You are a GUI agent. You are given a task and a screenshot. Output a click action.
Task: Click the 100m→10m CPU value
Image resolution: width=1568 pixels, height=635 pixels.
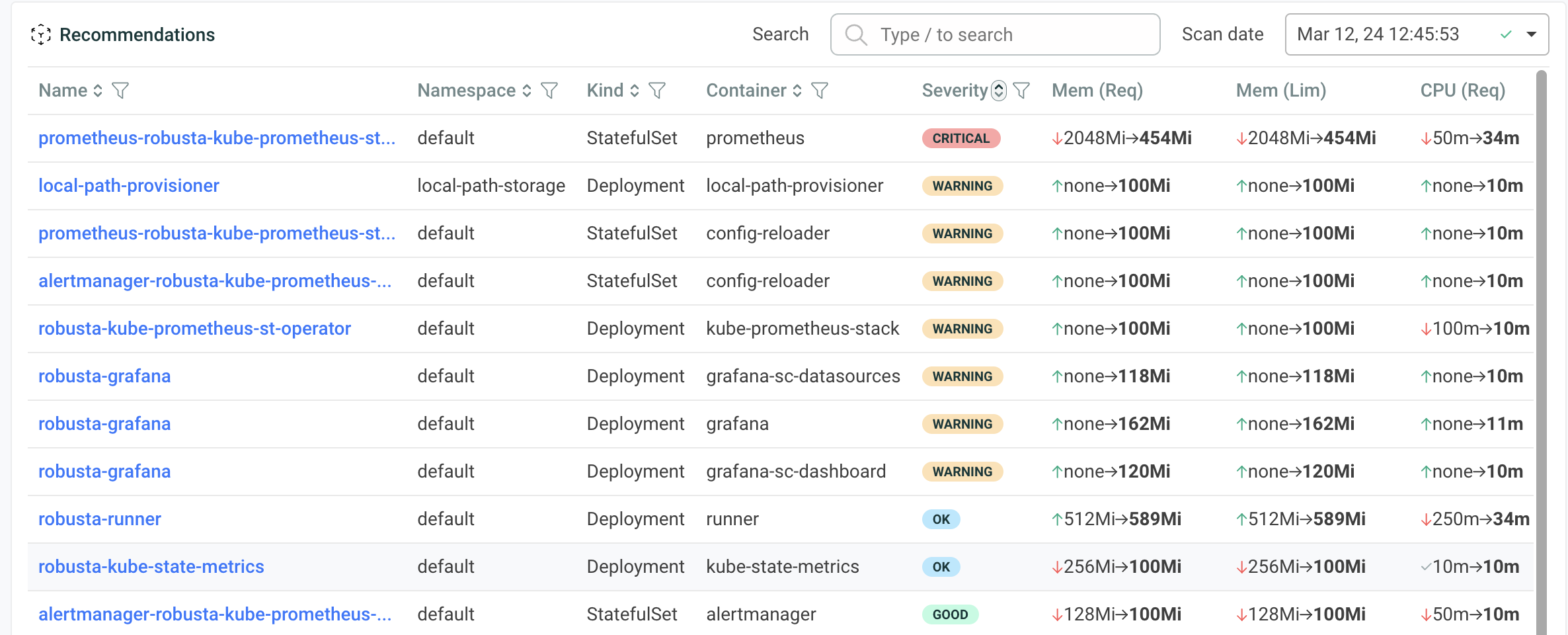pyautogui.click(x=1475, y=329)
